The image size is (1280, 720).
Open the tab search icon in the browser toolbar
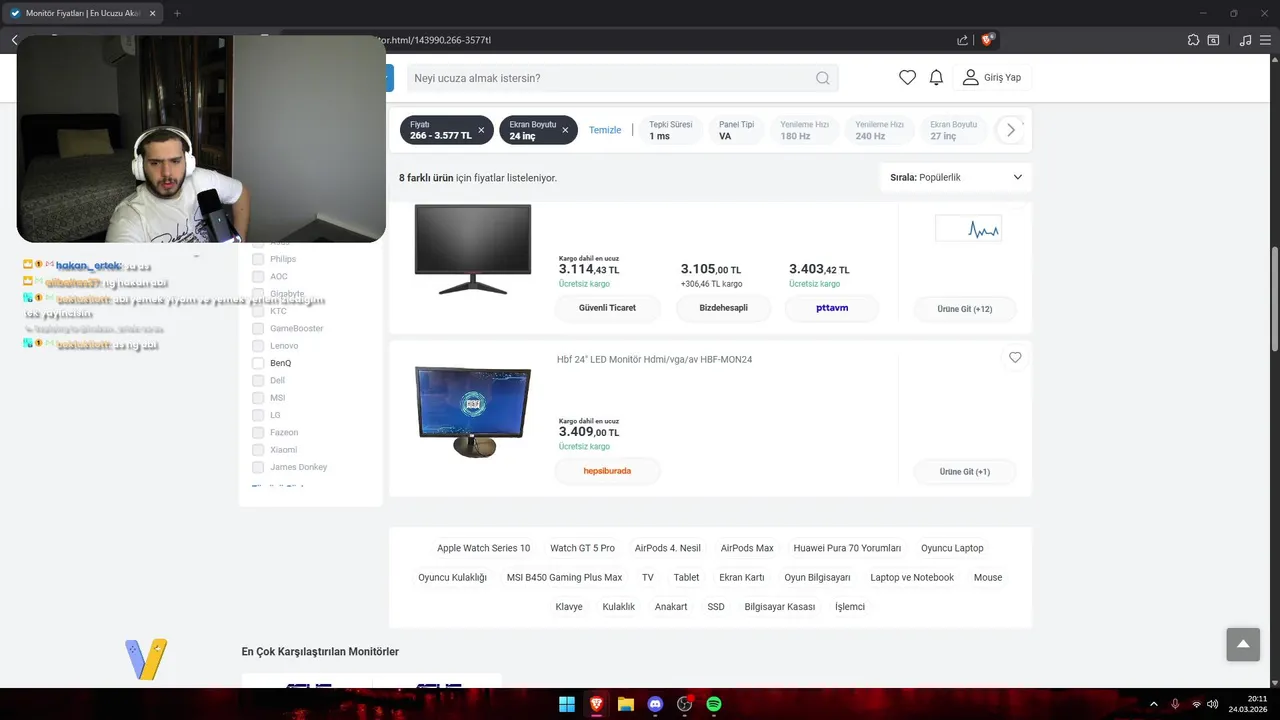click(1213, 40)
